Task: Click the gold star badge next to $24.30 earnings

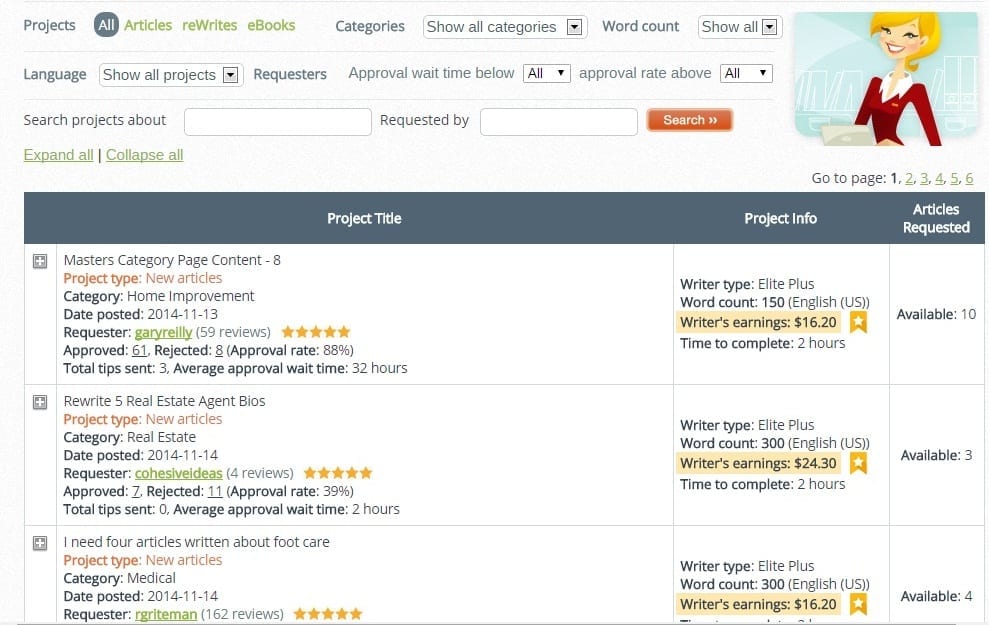Action: [858, 463]
